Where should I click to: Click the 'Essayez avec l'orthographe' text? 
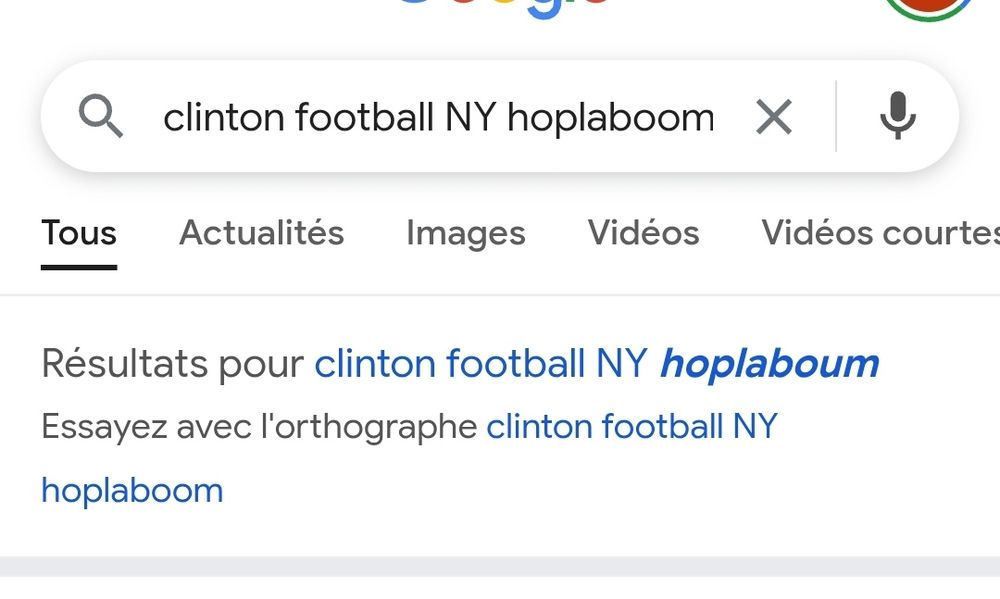(x=259, y=426)
